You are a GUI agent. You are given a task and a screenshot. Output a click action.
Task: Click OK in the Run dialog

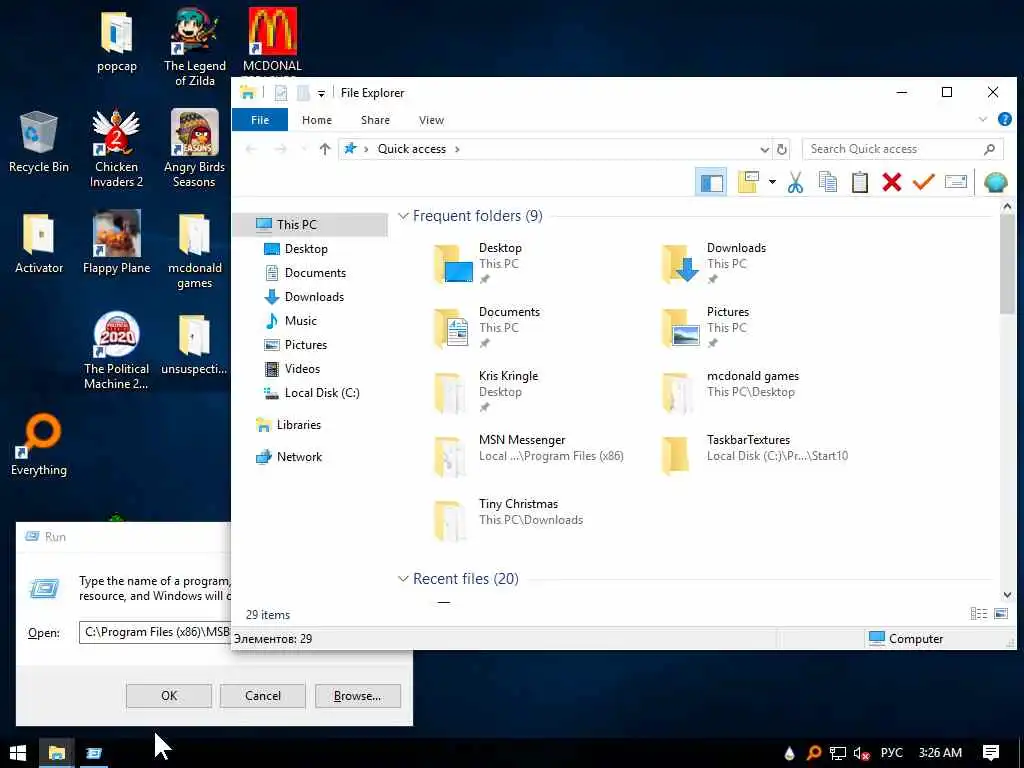[169, 696]
